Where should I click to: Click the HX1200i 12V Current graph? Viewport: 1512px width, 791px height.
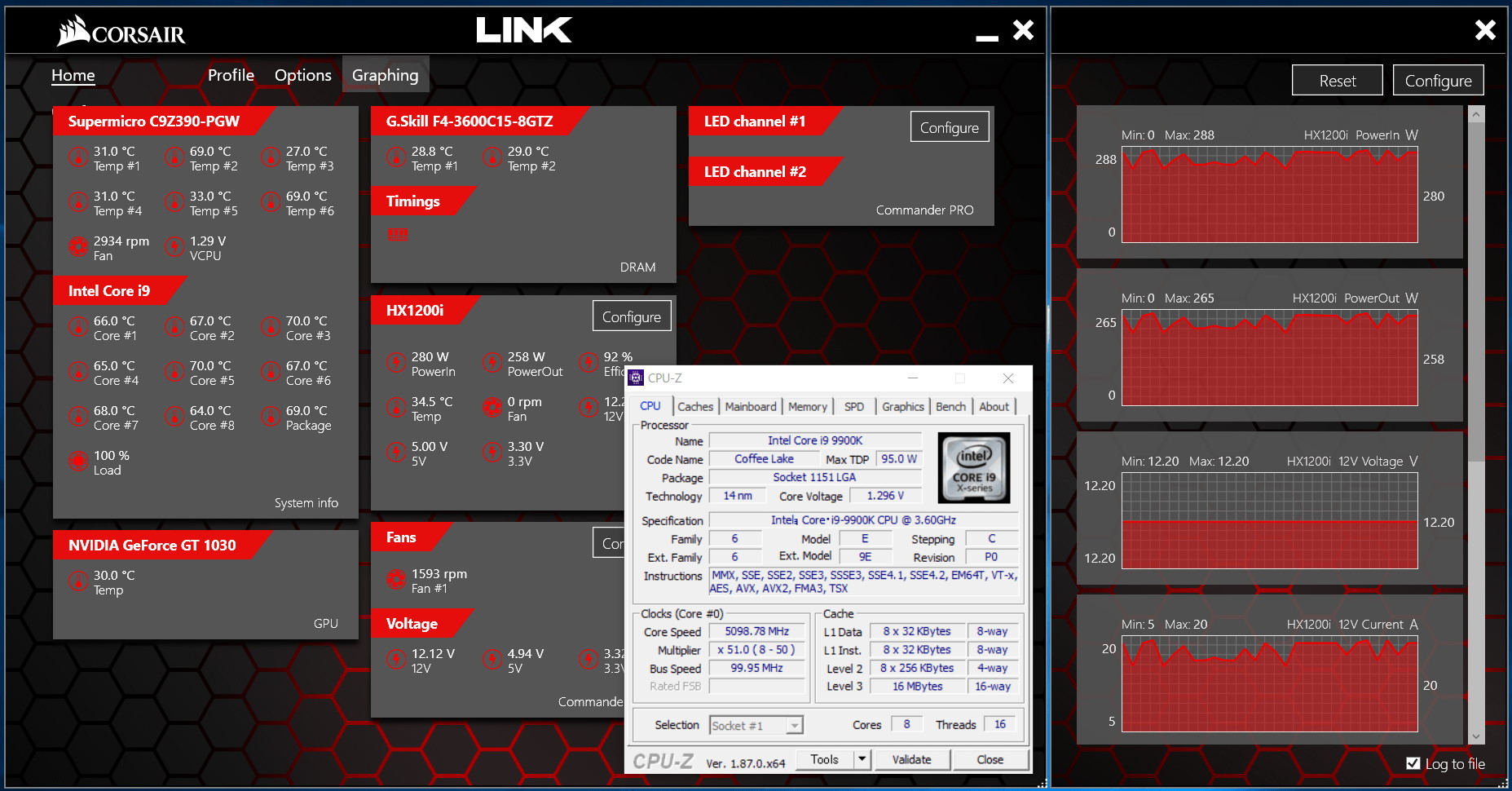tap(1270, 683)
